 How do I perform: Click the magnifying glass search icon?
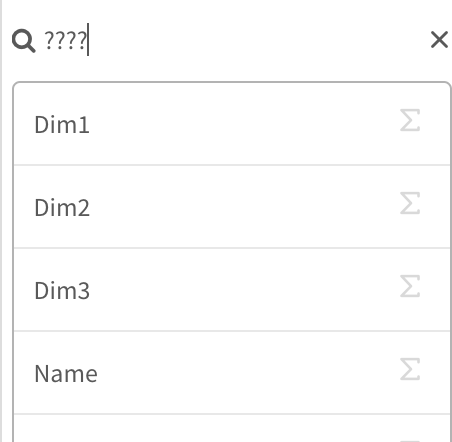tap(23, 41)
